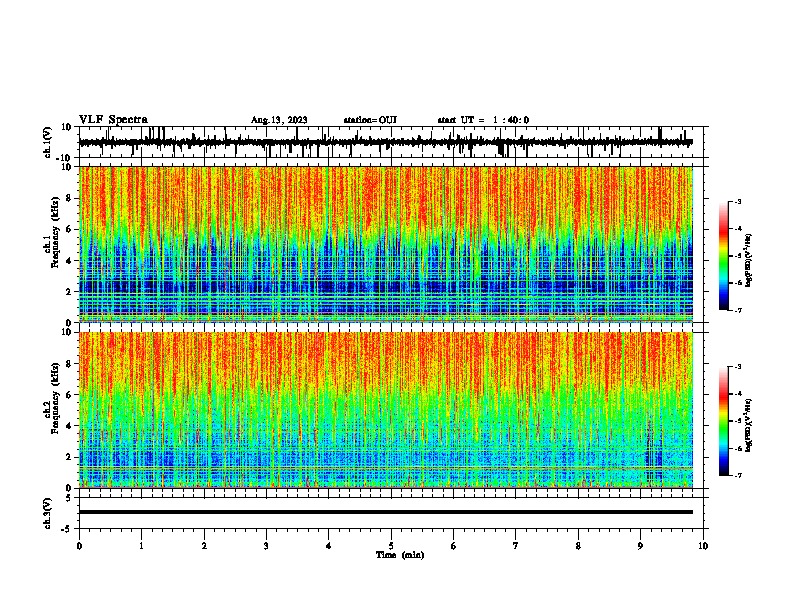Click the color scale bar beside ch.1 spectrogram
The height and width of the screenshot is (612, 792).
(724, 256)
